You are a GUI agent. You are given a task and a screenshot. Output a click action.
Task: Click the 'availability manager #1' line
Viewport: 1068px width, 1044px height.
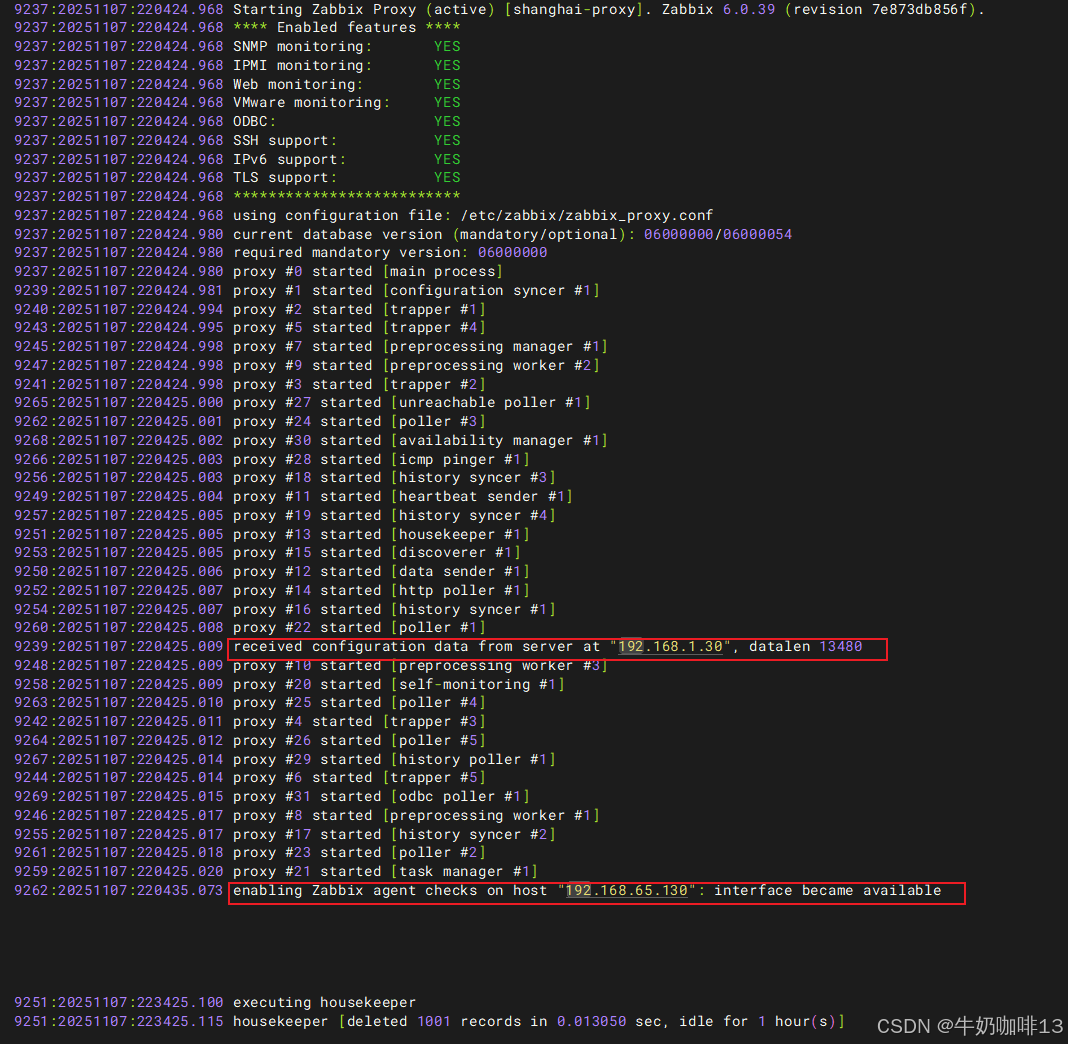pyautogui.click(x=311, y=441)
